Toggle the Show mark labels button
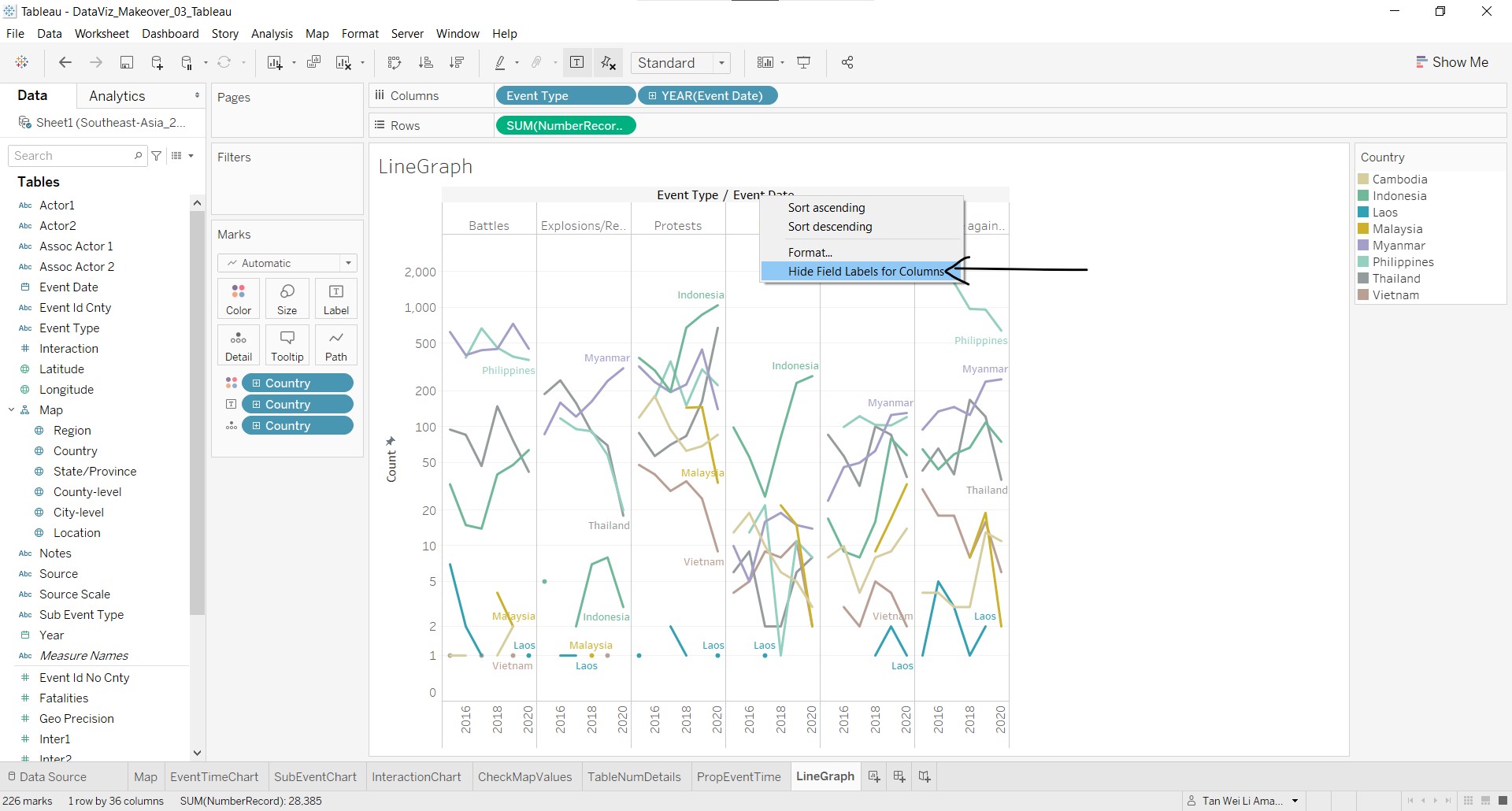The image size is (1512, 811). pos(577,63)
